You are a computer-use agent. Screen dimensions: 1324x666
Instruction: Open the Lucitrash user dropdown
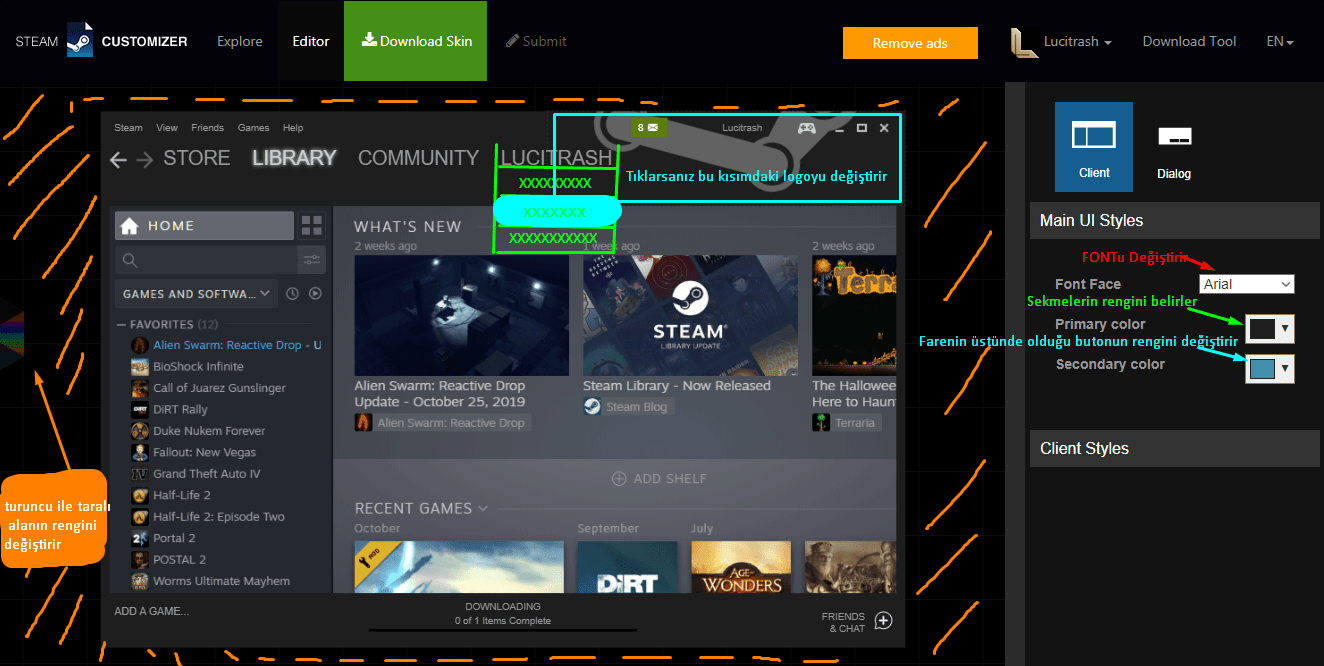click(x=1078, y=41)
